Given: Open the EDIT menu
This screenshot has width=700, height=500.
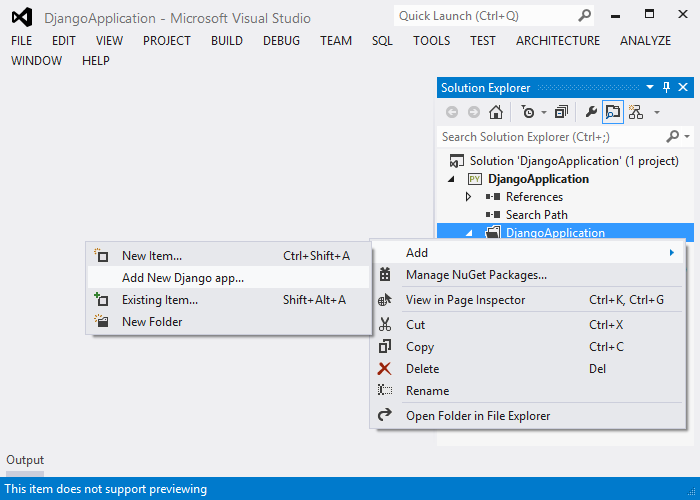Looking at the screenshot, I should click(64, 41).
